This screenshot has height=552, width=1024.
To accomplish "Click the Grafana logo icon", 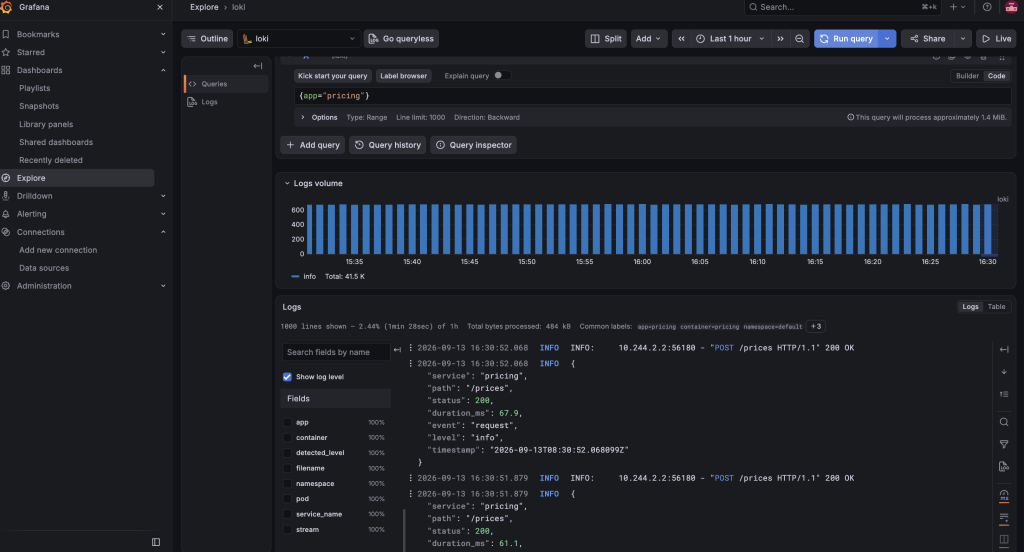I will point(6,7).
